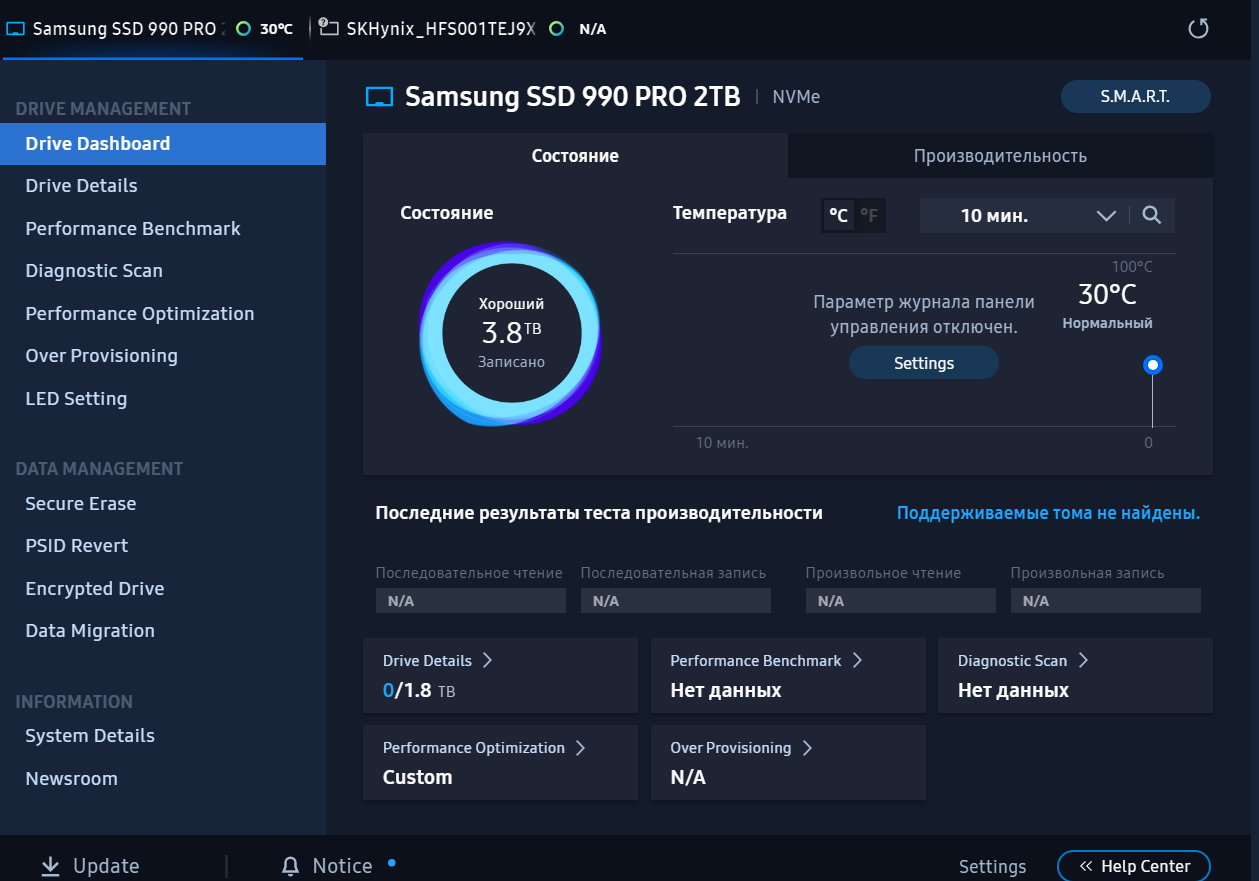This screenshot has width=1259, height=881.
Task: Click N/A value under Over Provisioning
Action: [688, 778]
